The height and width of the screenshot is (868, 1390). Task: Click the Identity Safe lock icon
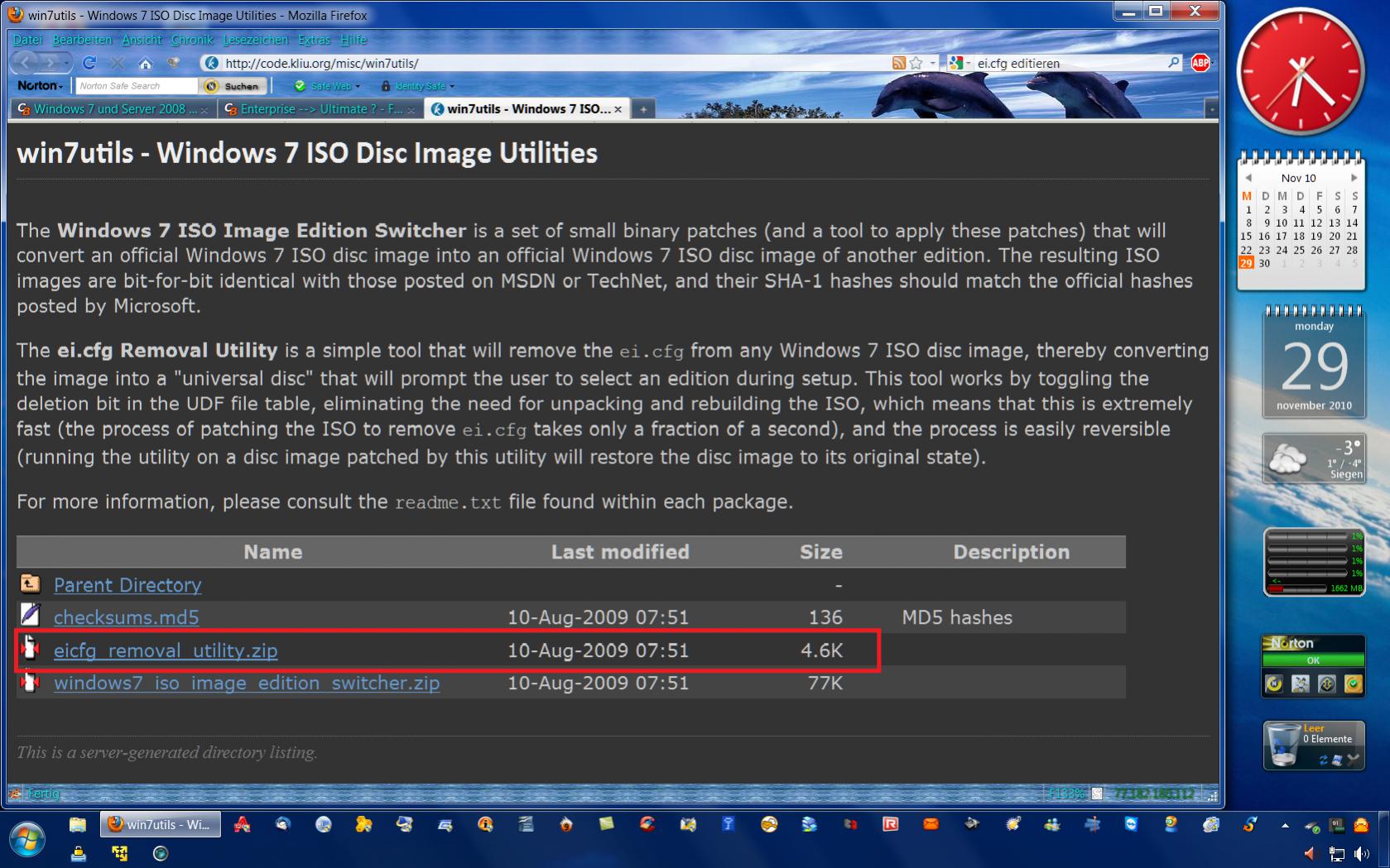click(385, 86)
